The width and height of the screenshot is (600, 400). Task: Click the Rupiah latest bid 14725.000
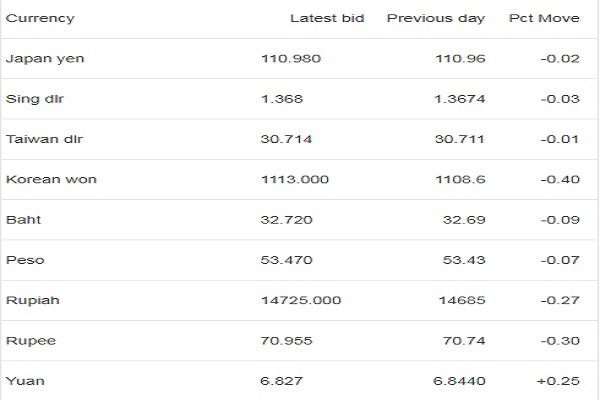[301, 300]
